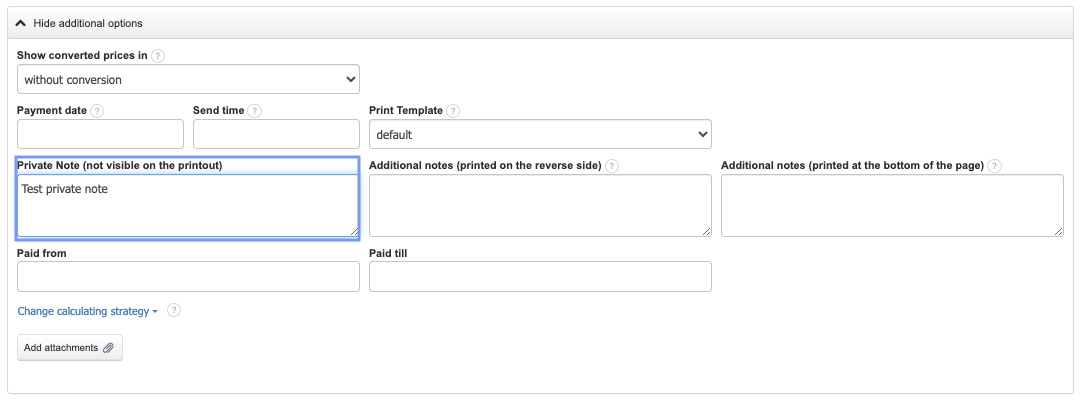This screenshot has width=1082, height=411.
Task: Click bottom of page Additional notes area
Action: [891, 206]
